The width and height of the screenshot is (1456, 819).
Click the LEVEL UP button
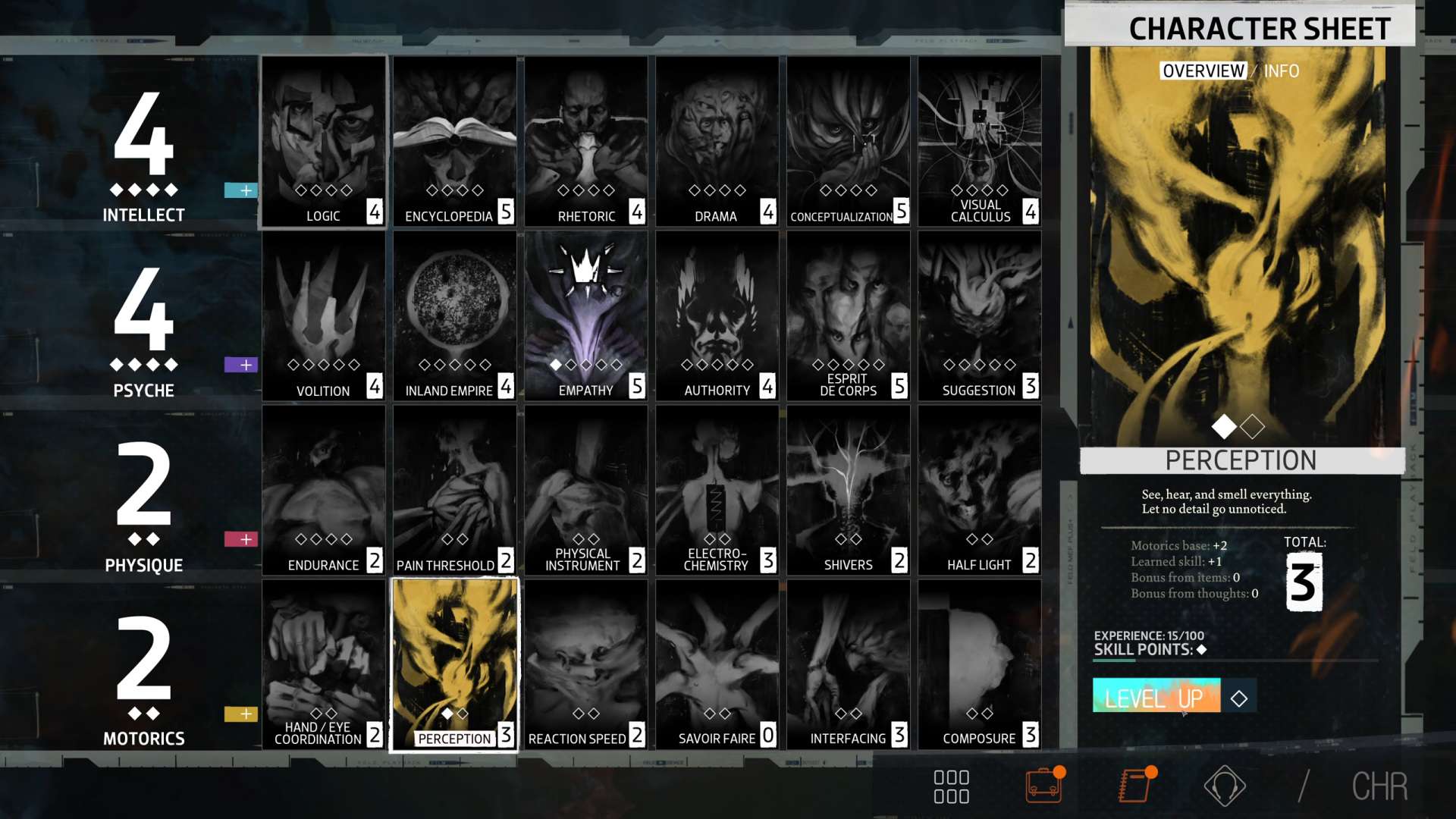pyautogui.click(x=1155, y=697)
